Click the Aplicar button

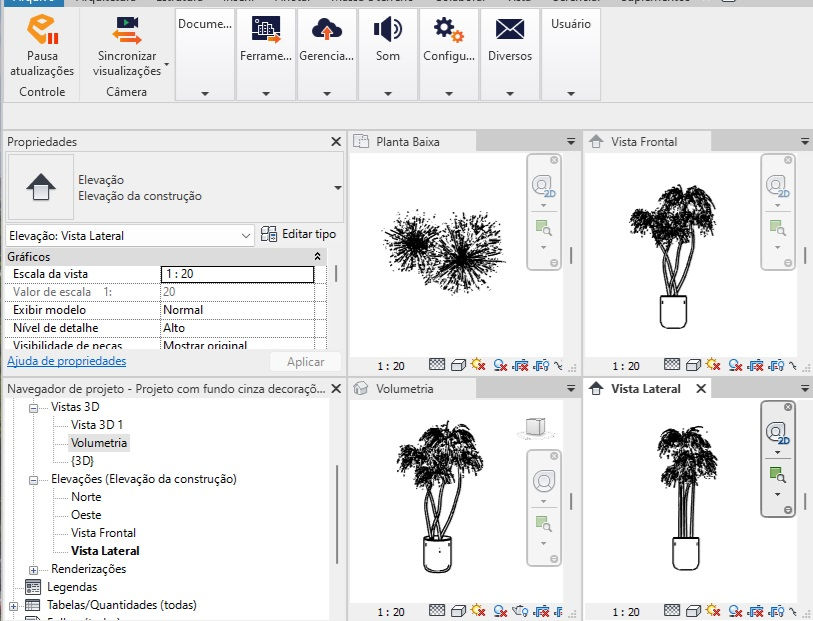(x=305, y=362)
